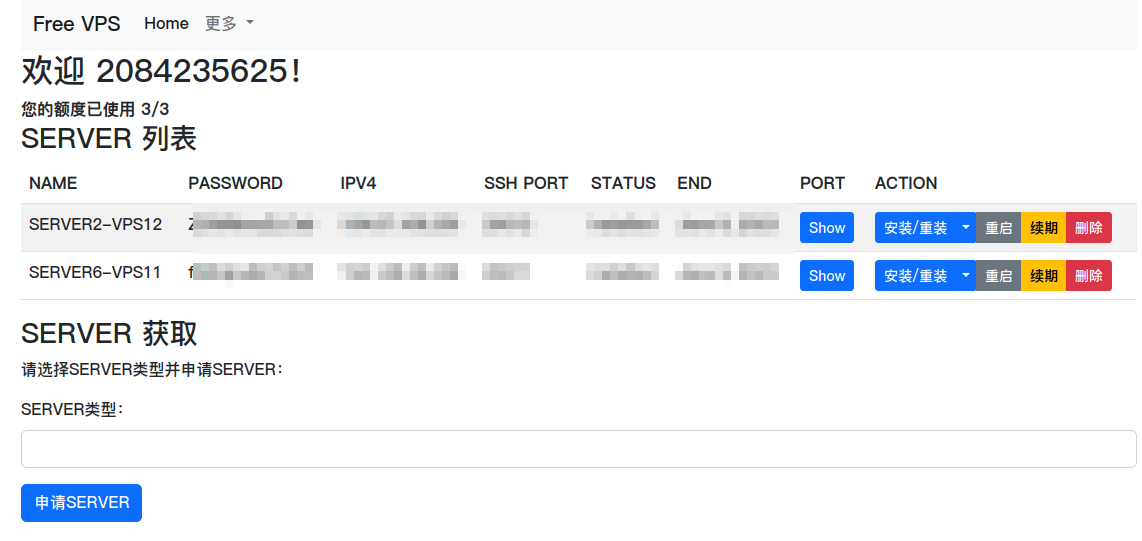The image size is (1142, 541).
Task: Click the Free VPS brand link
Action: 76,24
